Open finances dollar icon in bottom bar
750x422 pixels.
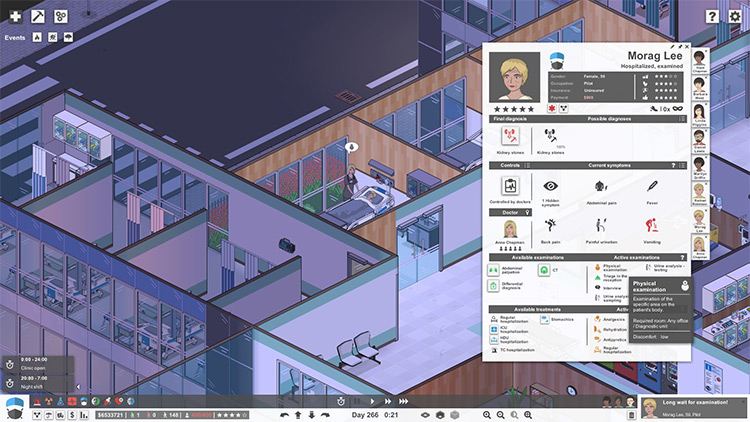click(x=72, y=415)
